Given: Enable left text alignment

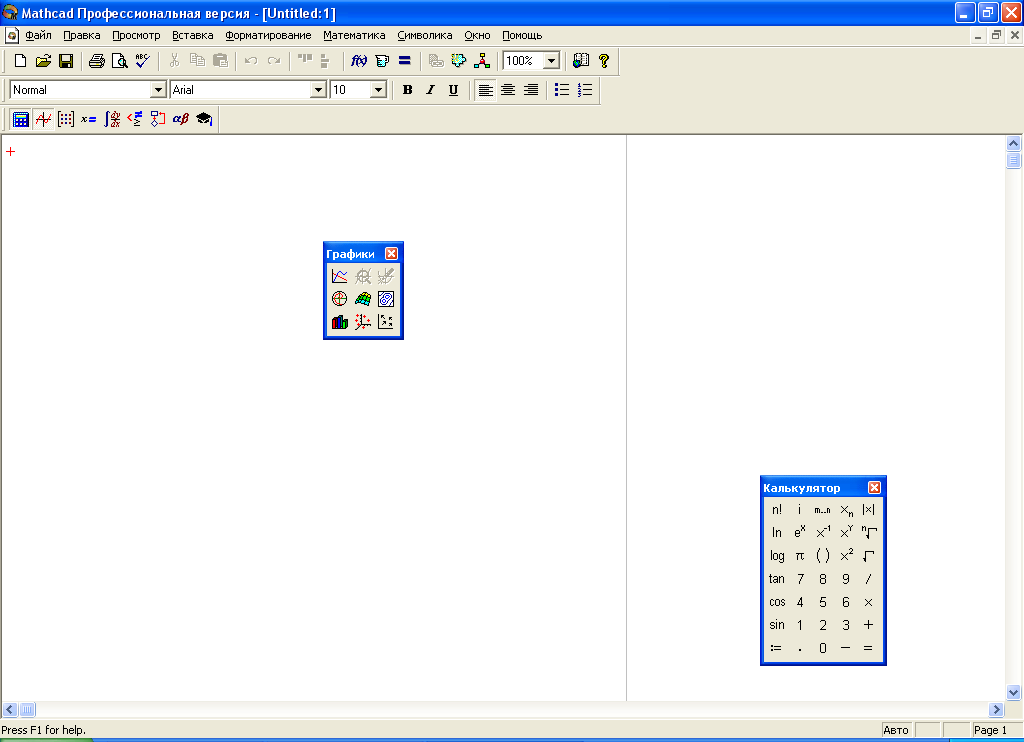Looking at the screenshot, I should (x=485, y=90).
